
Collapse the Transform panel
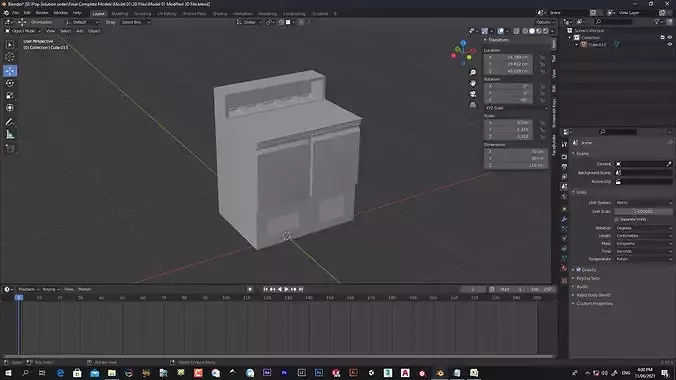coord(497,40)
